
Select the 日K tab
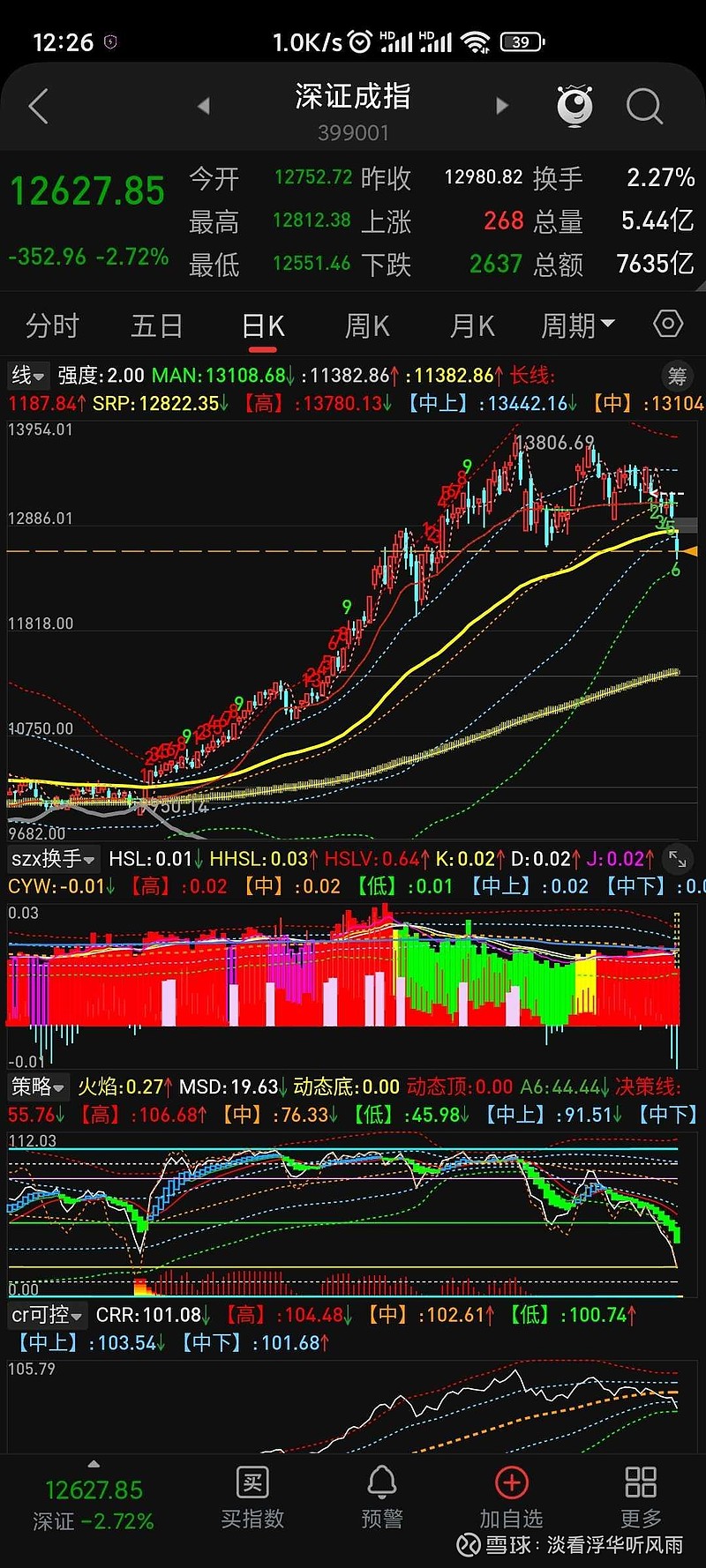263,326
